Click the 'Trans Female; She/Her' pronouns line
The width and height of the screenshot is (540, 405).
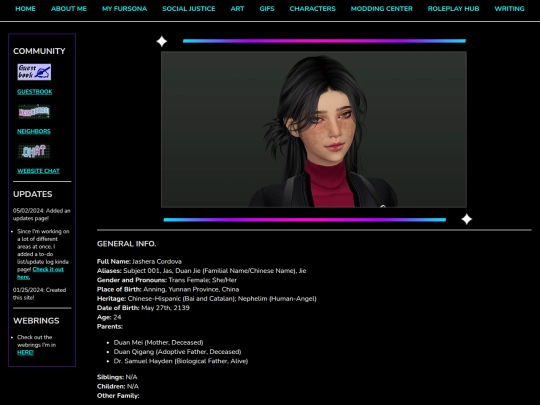point(167,280)
